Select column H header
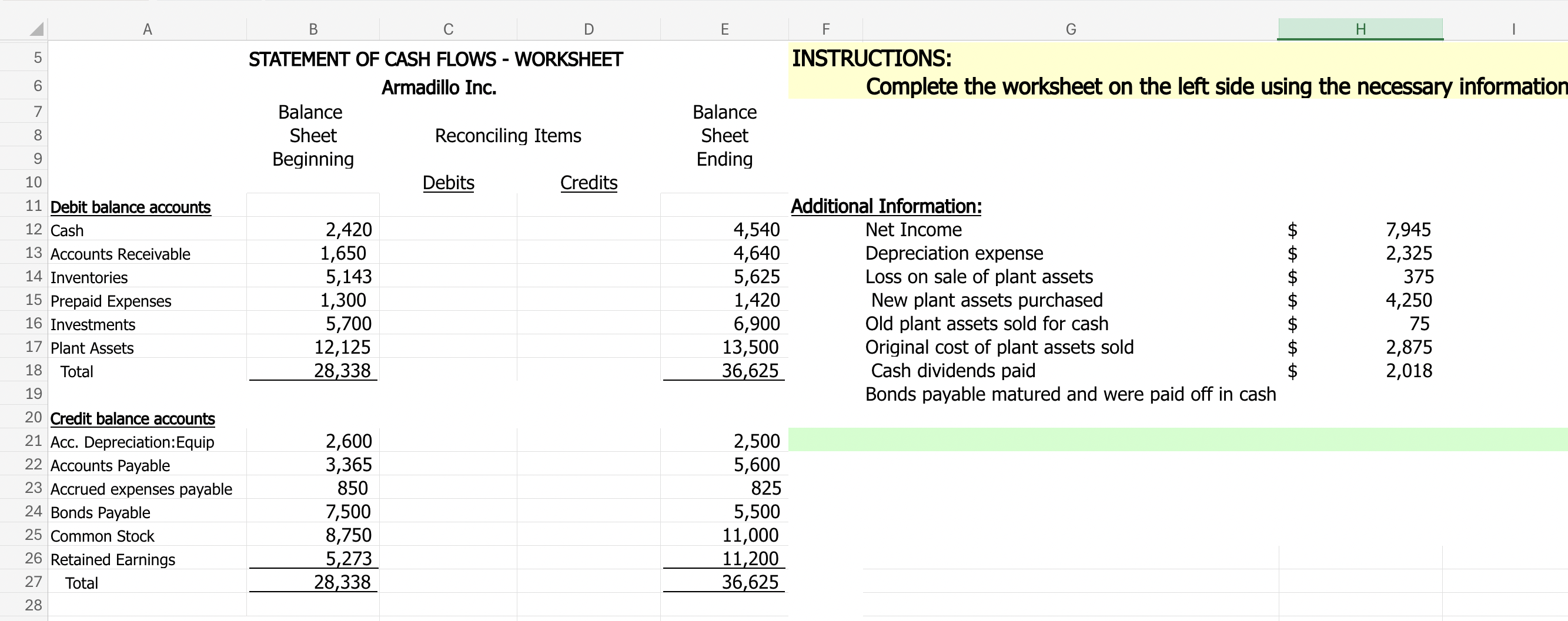Image resolution: width=1568 pixels, height=621 pixels. click(1360, 29)
